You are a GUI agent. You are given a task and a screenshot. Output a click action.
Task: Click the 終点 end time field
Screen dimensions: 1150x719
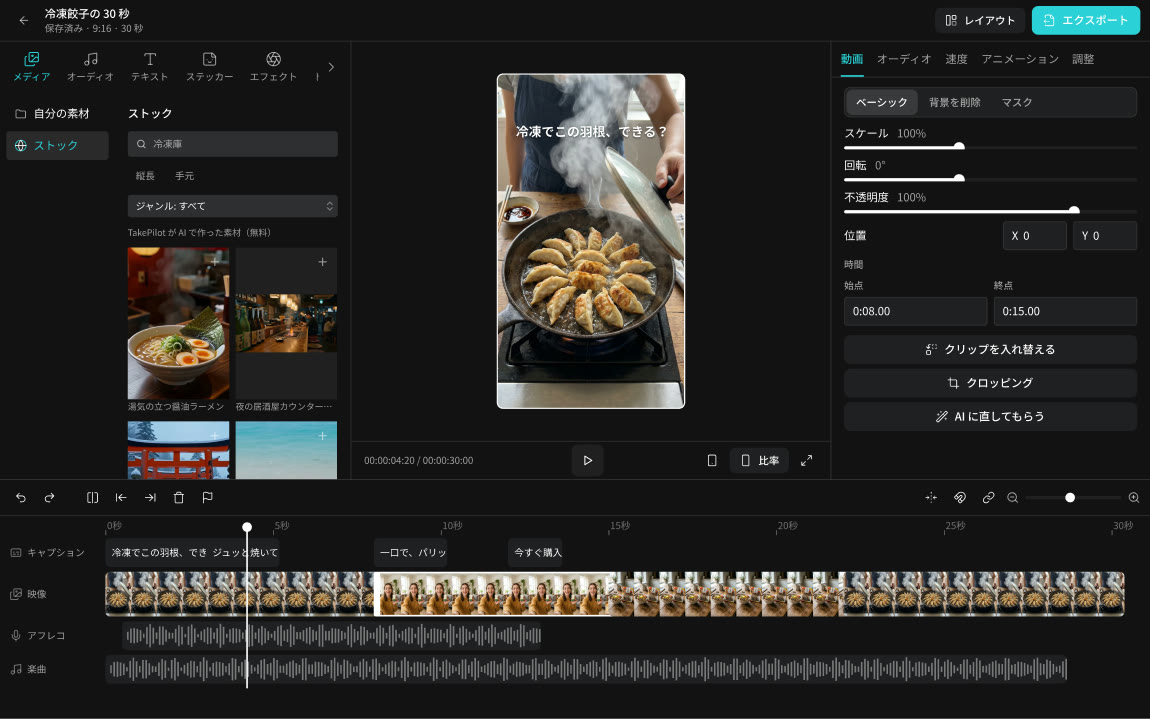(1065, 311)
